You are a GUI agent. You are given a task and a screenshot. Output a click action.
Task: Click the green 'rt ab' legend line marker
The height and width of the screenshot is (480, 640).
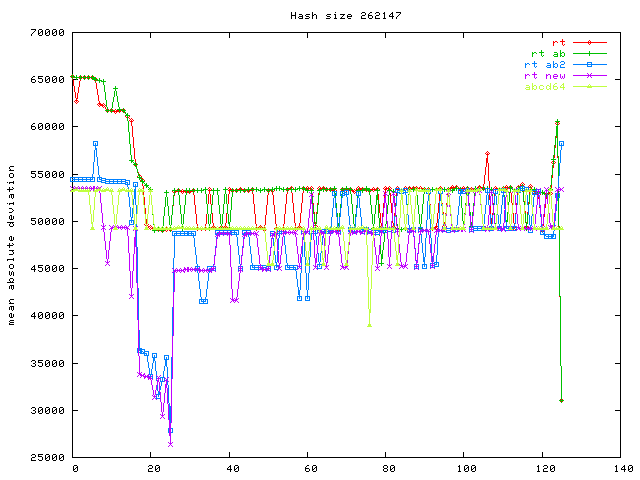(590, 53)
